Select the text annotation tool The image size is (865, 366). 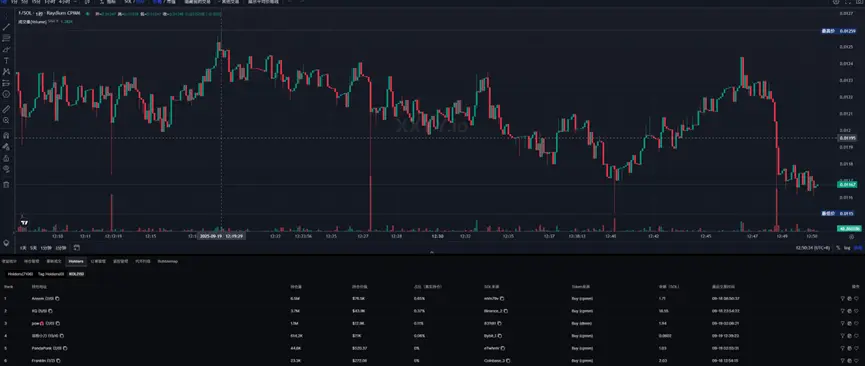coord(6,61)
